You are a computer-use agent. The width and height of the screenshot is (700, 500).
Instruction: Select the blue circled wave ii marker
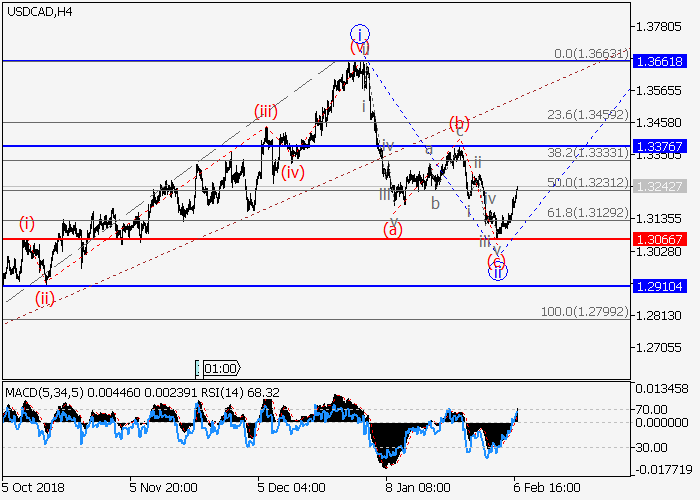(499, 270)
